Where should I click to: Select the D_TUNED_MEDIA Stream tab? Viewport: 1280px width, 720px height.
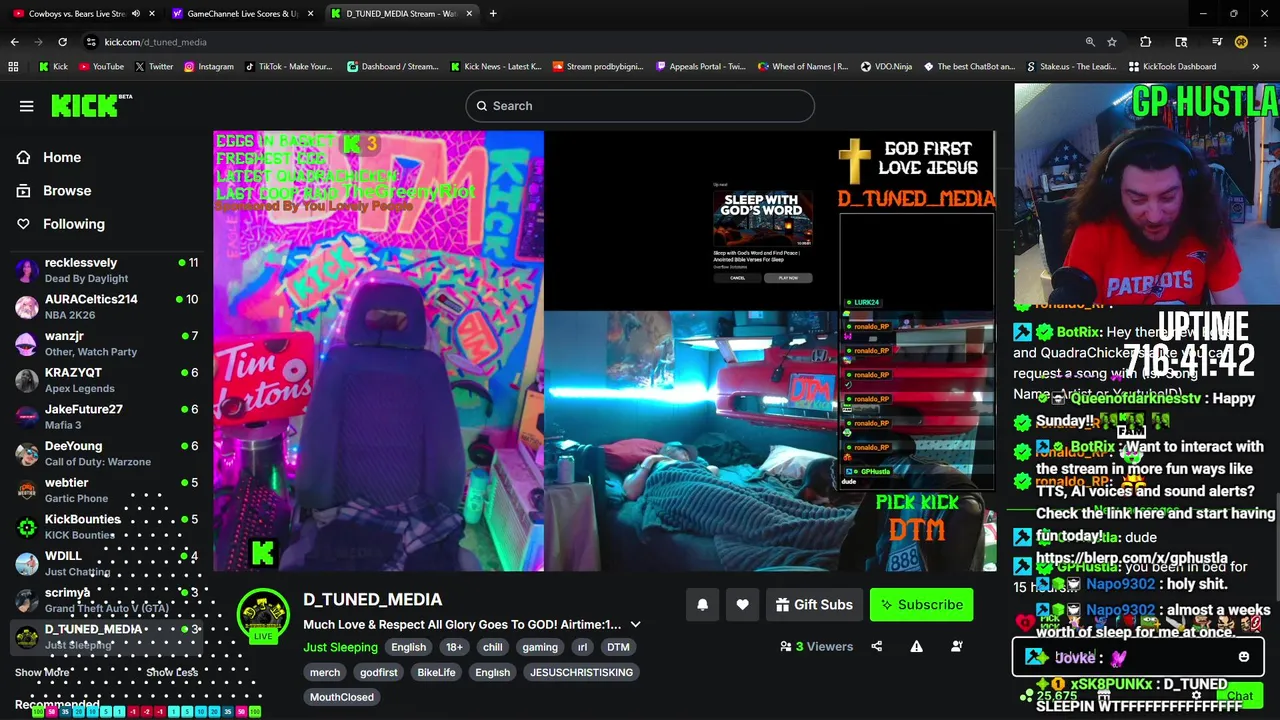point(400,14)
